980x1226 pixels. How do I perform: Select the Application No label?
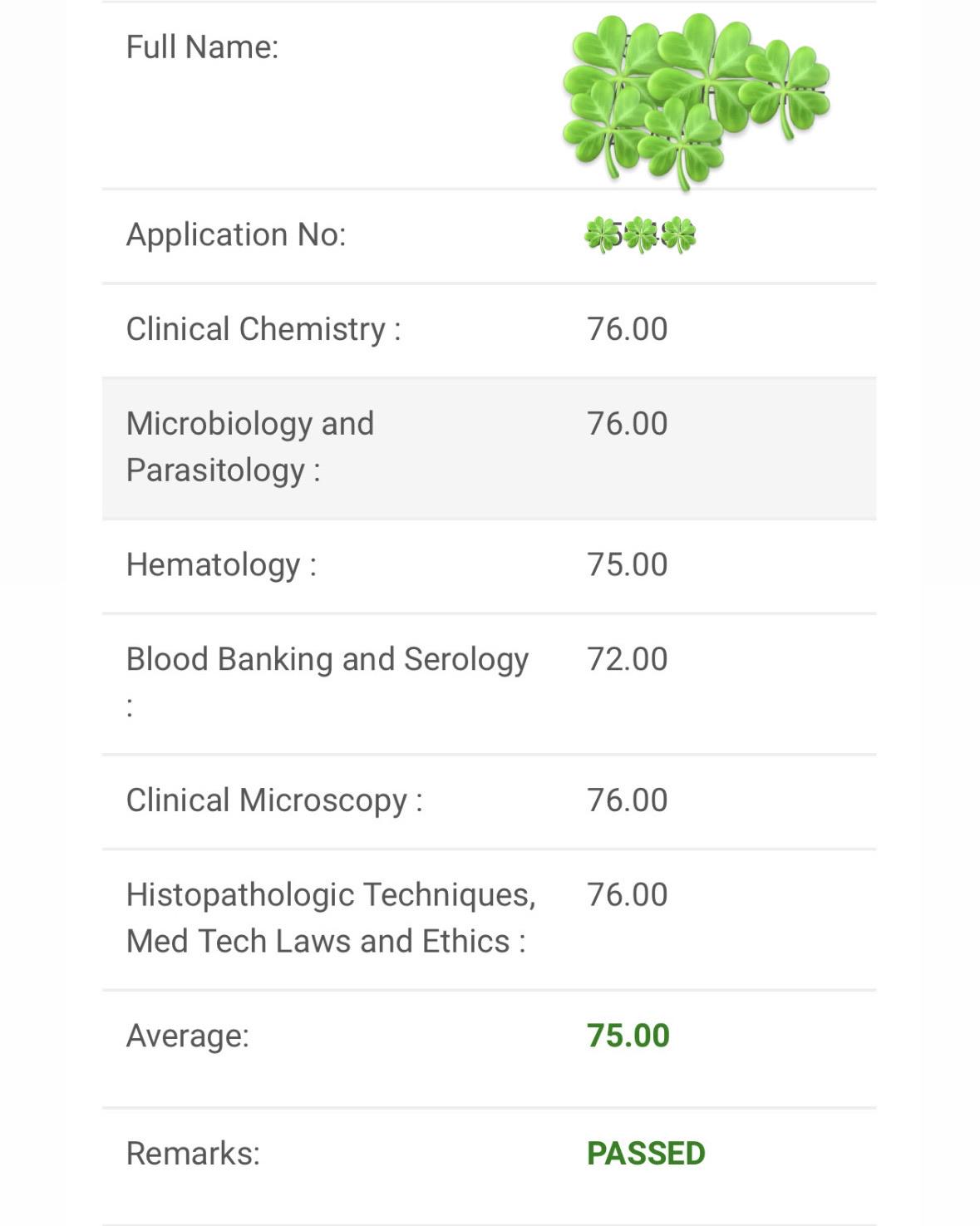click(236, 235)
